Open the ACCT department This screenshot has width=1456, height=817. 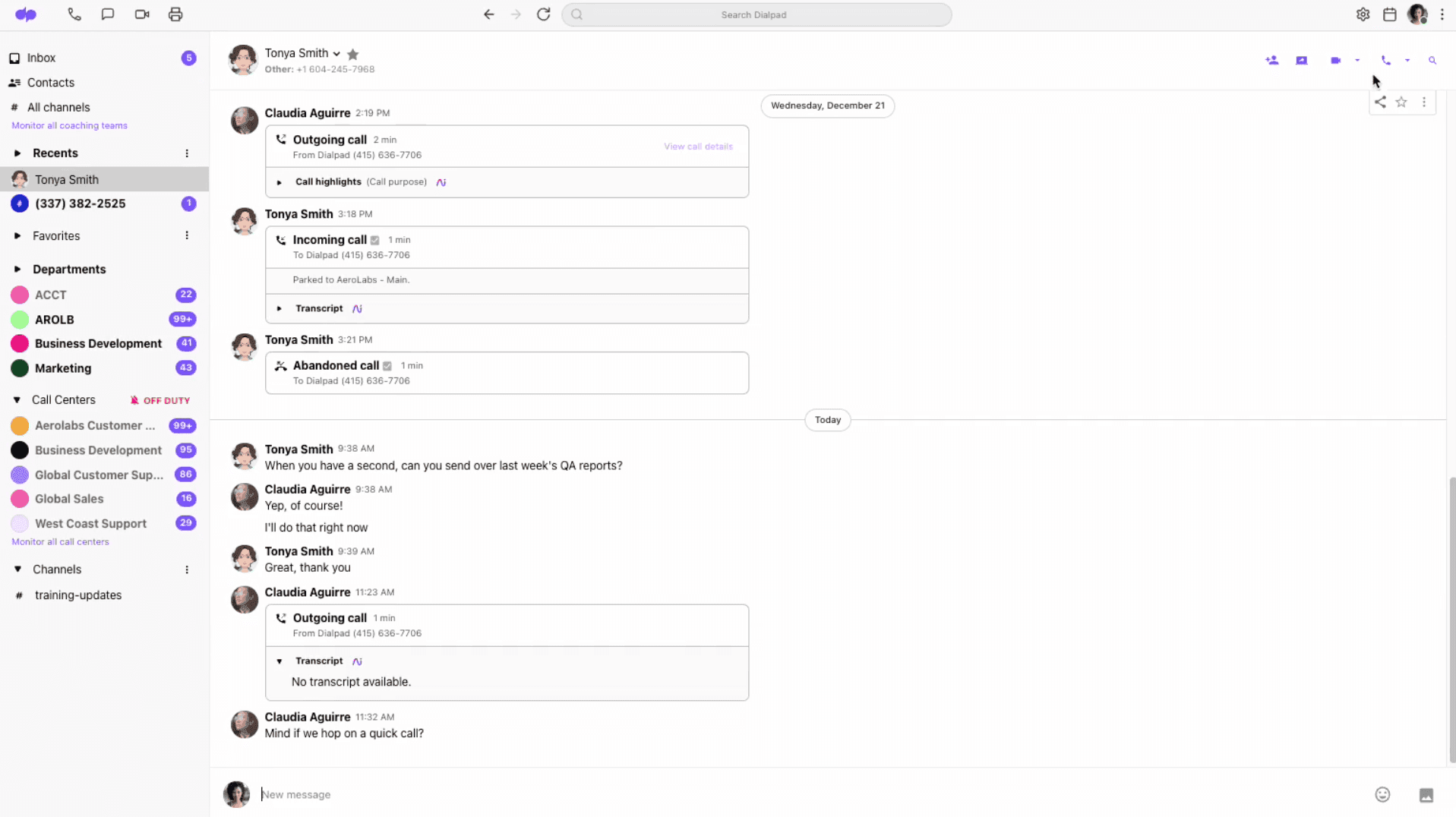click(104, 295)
